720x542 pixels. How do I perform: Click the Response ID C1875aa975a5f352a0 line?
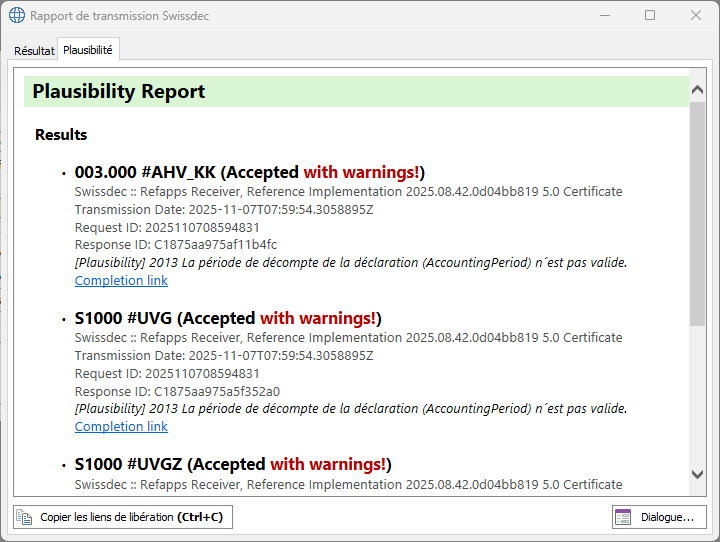tap(177, 391)
